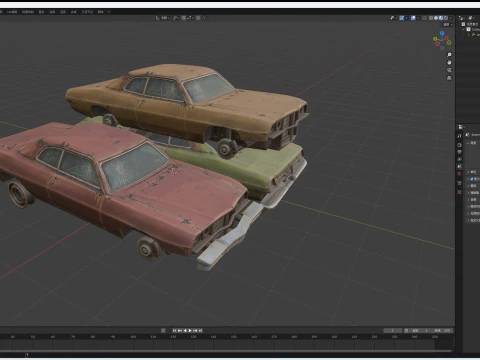This screenshot has height=360, width=480.
Task: Switch perspective/orthographic grid icon
Action: click(x=449, y=78)
